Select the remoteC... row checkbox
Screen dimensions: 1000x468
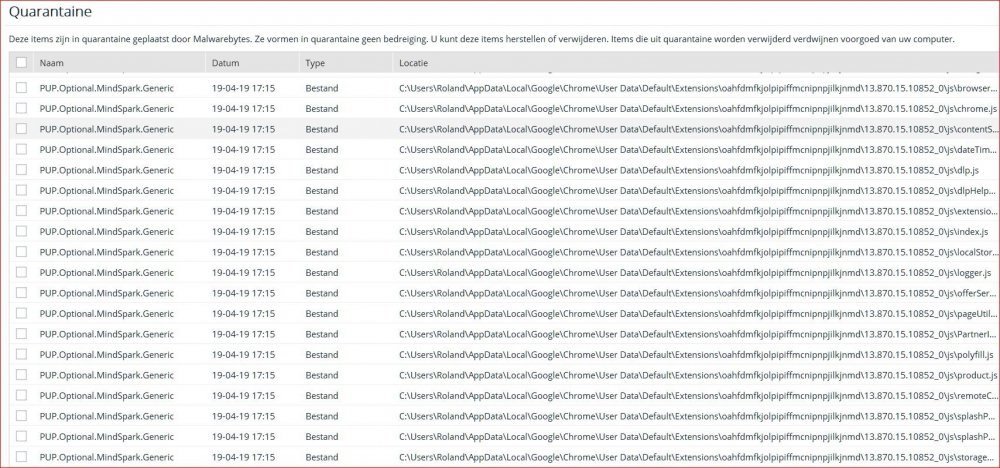pos(22,395)
